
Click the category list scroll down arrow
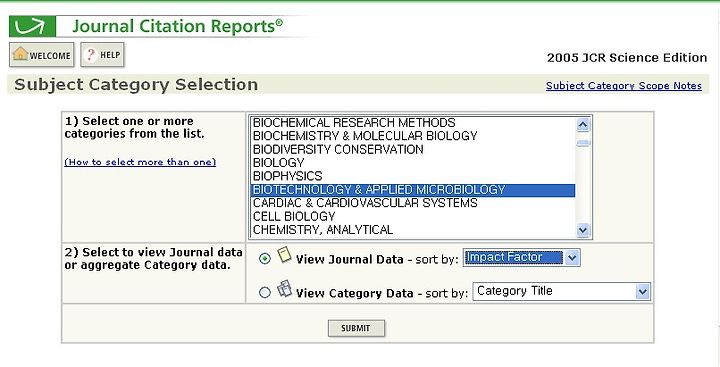pos(583,230)
